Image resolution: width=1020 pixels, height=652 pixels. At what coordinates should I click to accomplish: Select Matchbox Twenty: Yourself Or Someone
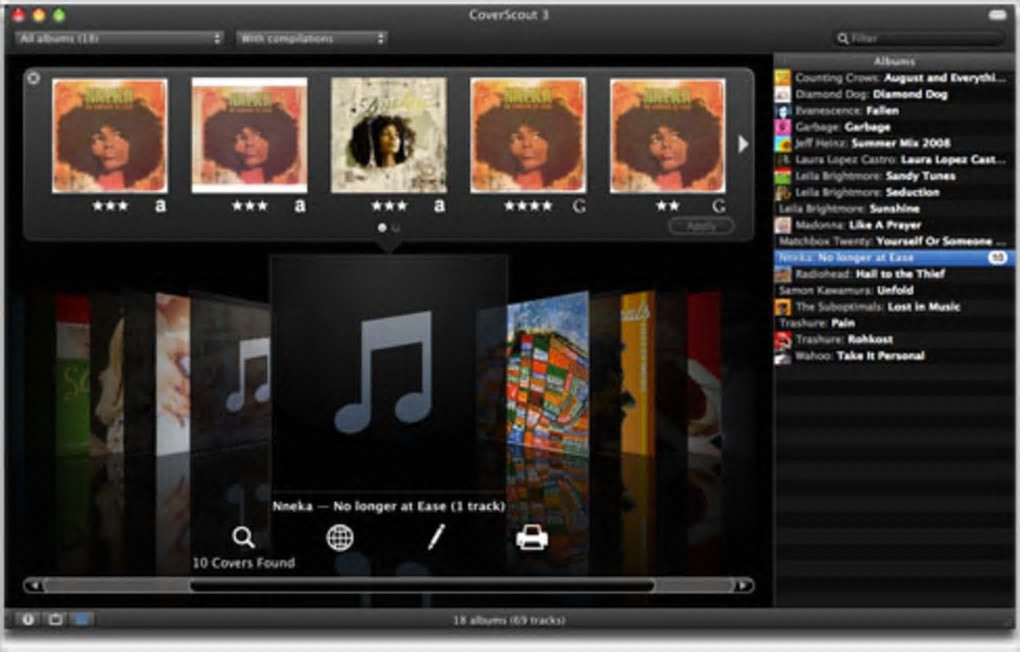(894, 241)
